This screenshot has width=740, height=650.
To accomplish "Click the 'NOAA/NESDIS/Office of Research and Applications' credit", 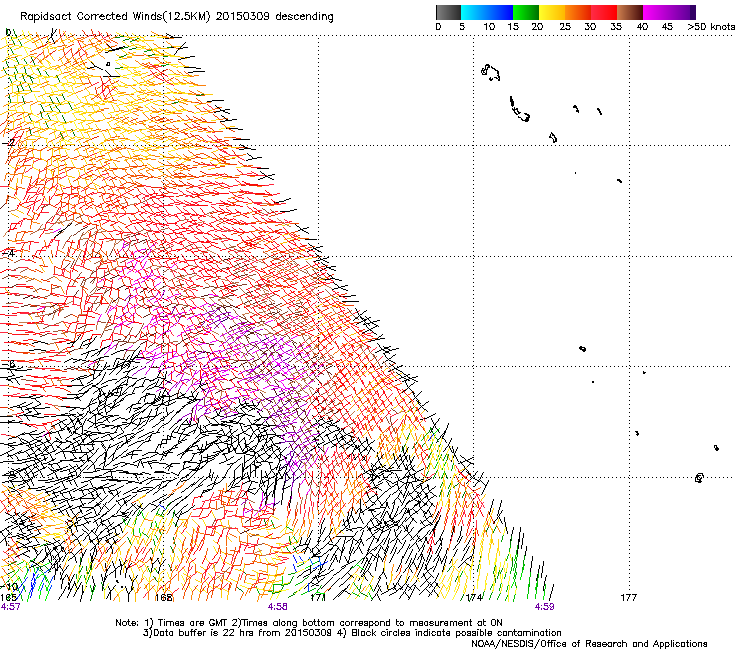I will click(x=589, y=644).
